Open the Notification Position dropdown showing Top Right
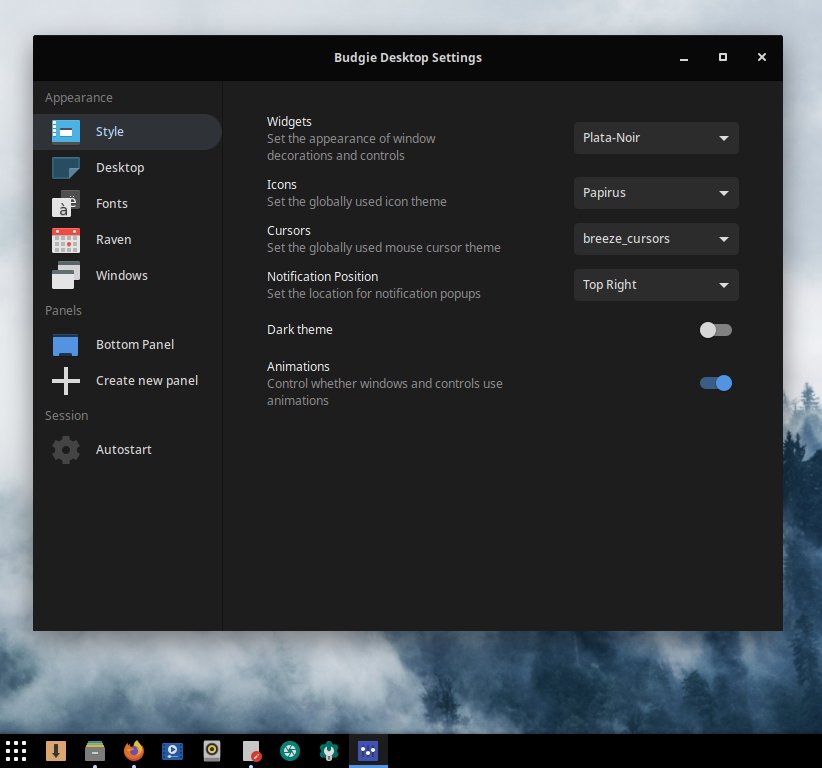822x768 pixels. 655,285
